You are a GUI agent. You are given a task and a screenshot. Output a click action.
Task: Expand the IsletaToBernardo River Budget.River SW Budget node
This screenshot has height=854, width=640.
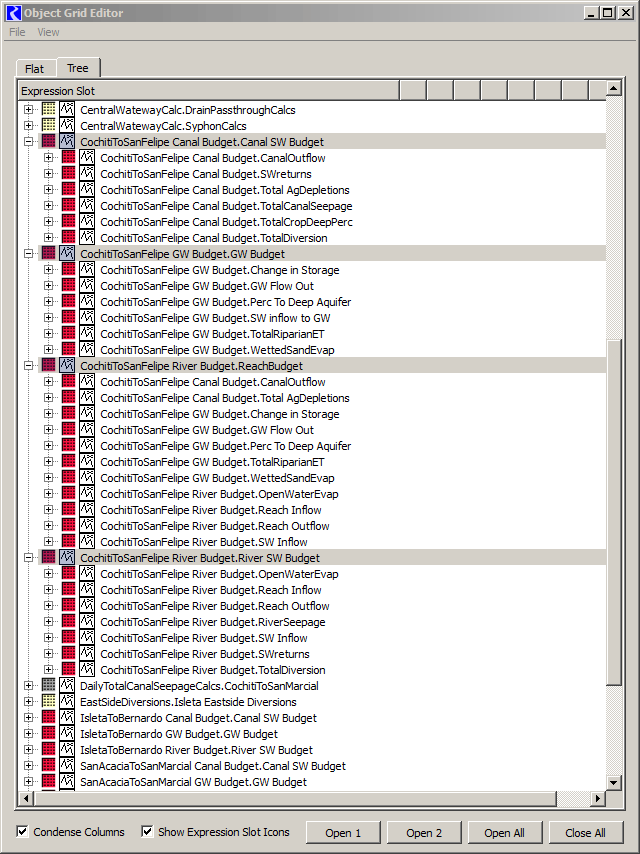pyautogui.click(x=28, y=750)
